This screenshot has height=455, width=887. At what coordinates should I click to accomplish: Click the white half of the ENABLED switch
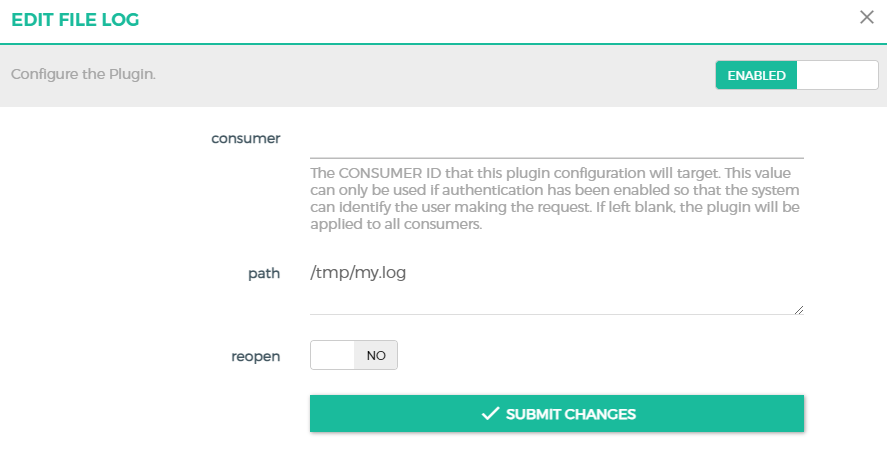coord(837,75)
